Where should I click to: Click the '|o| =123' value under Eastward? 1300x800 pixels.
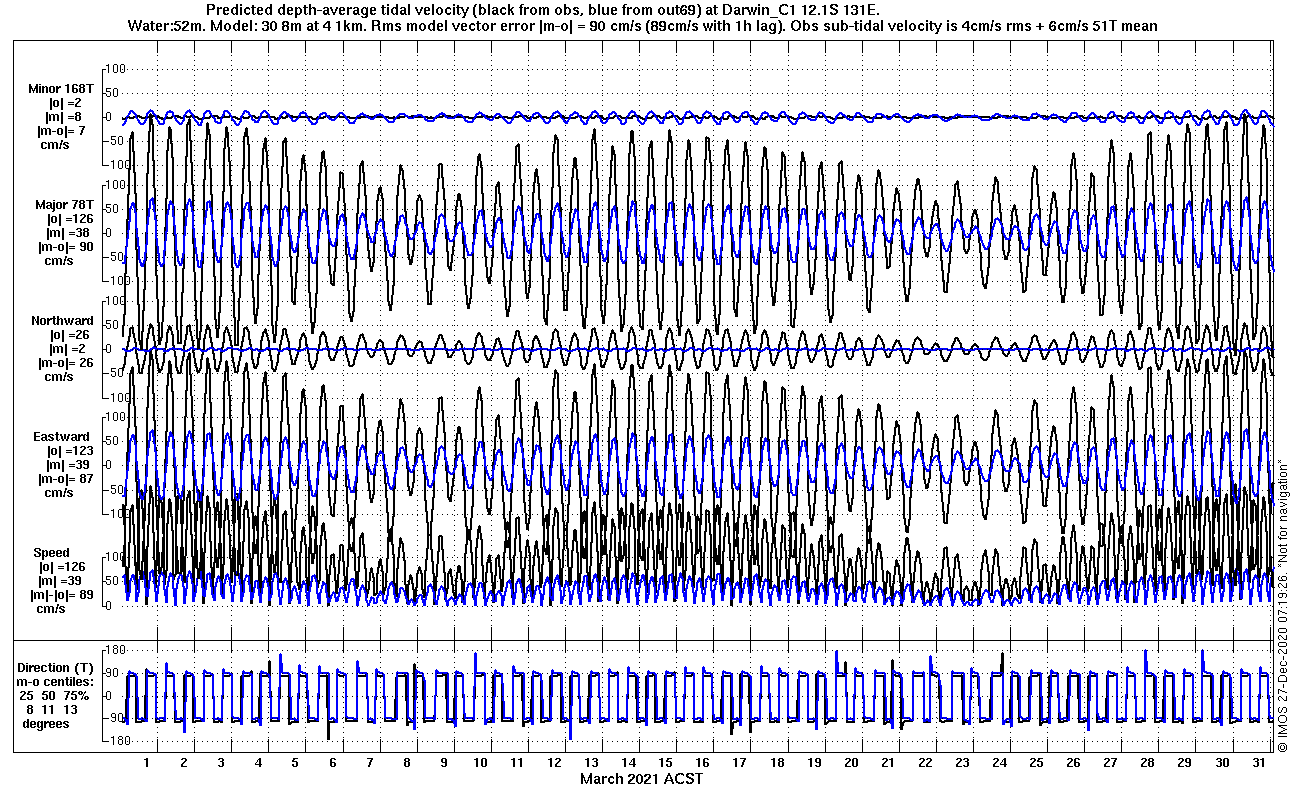click(69, 451)
